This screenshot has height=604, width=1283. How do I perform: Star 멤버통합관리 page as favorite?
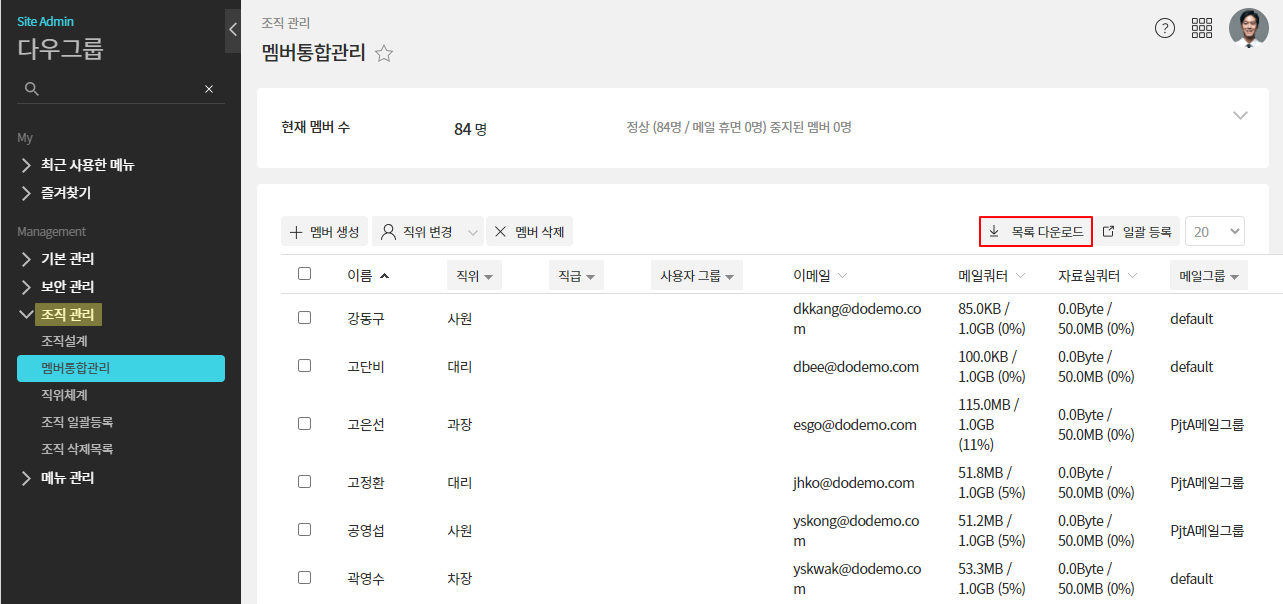pos(384,54)
